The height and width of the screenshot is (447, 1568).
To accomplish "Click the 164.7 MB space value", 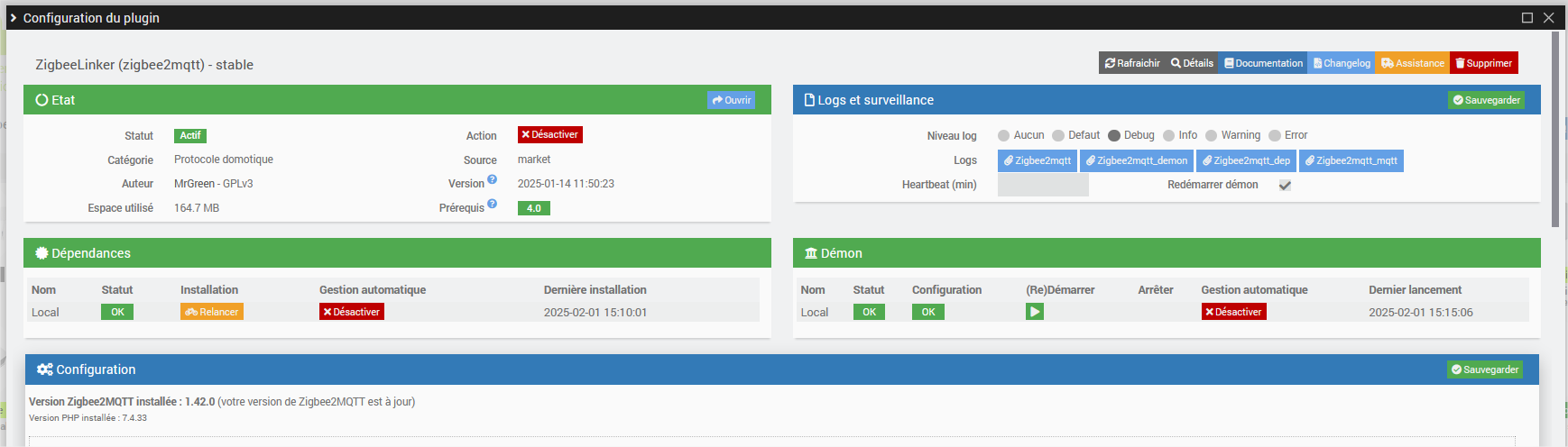I will pyautogui.click(x=197, y=208).
